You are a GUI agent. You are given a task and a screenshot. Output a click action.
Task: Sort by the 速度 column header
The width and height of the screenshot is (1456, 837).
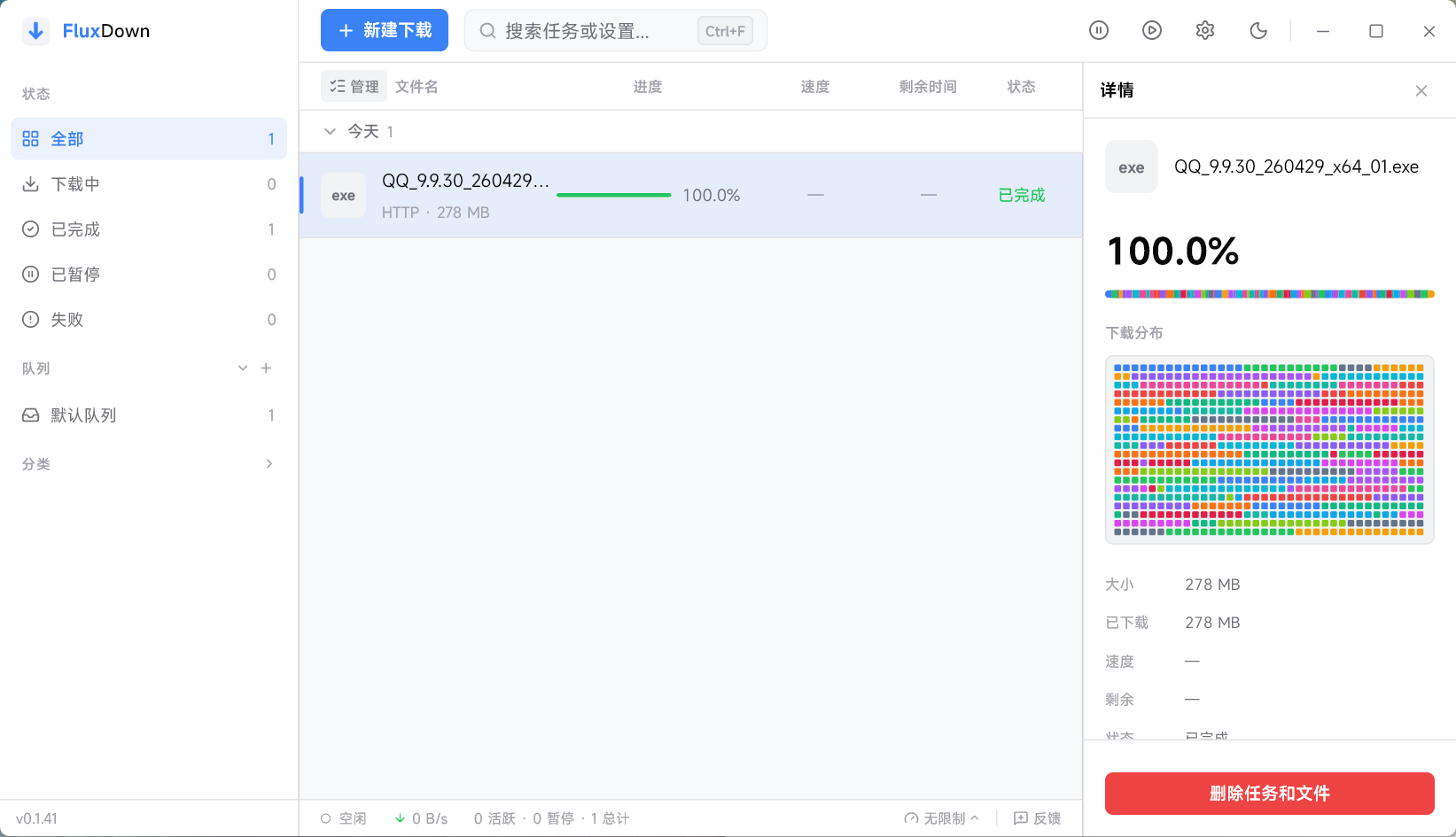[x=815, y=87]
